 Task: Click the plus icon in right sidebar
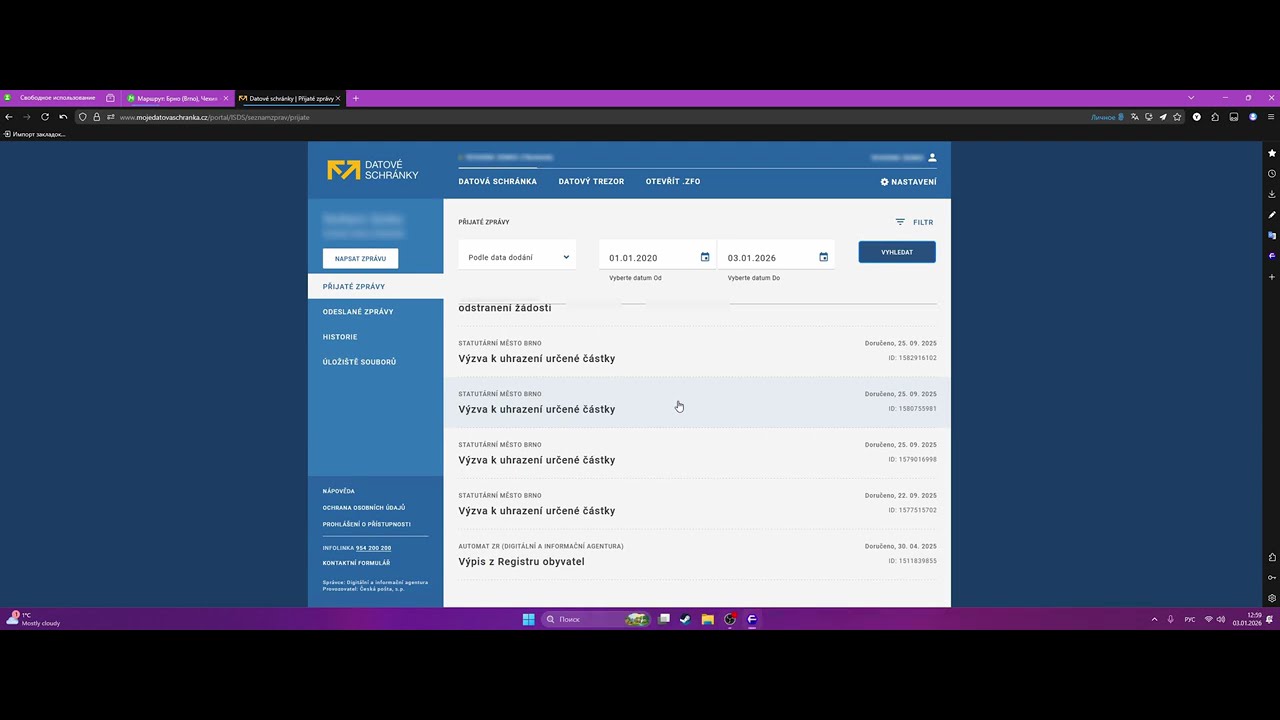click(x=1272, y=277)
